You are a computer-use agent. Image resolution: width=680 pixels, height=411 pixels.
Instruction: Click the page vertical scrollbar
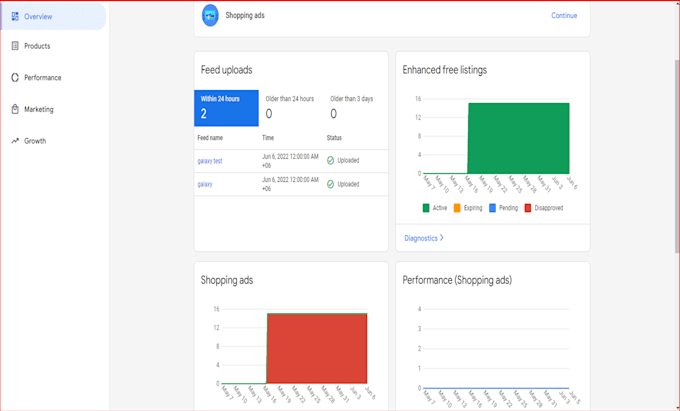coord(677,156)
